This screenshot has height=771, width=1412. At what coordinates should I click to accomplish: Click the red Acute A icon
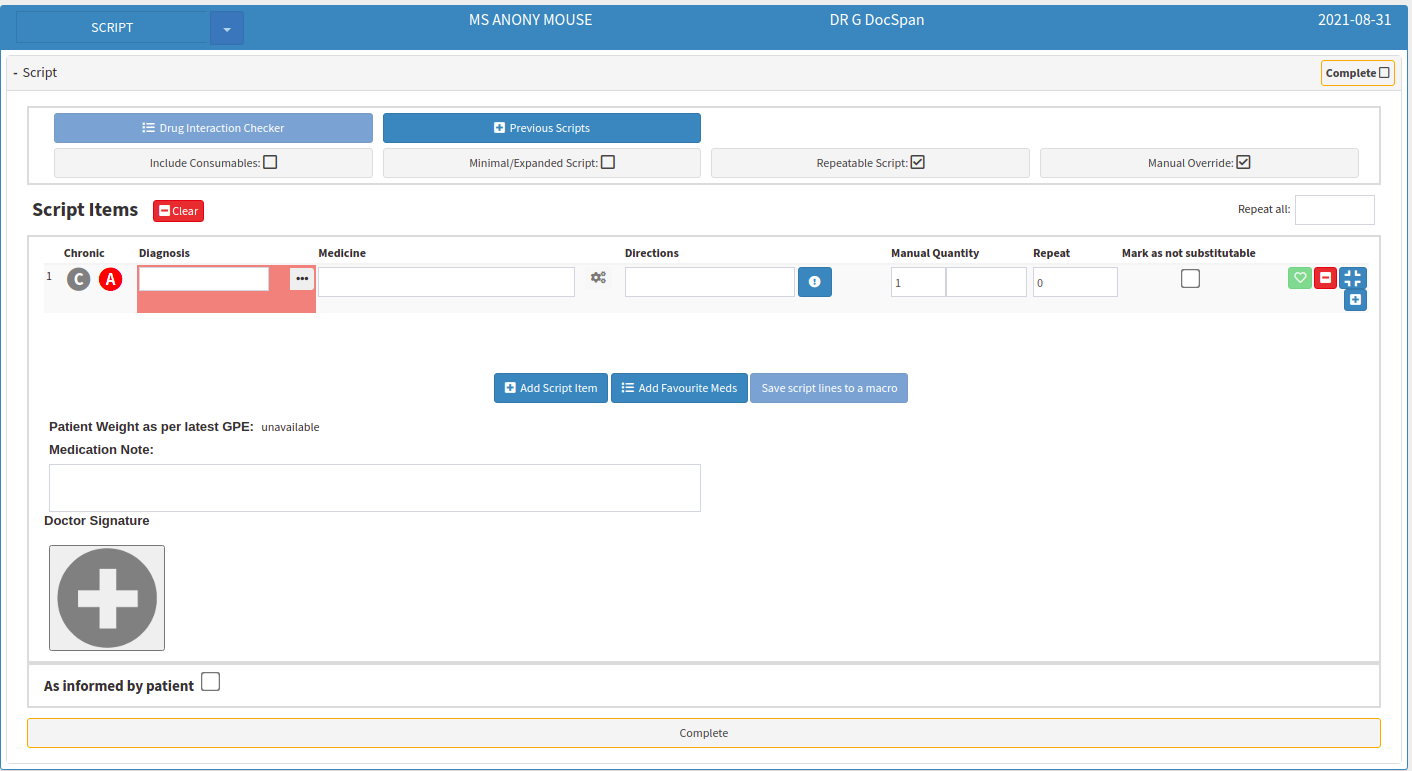pyautogui.click(x=110, y=280)
